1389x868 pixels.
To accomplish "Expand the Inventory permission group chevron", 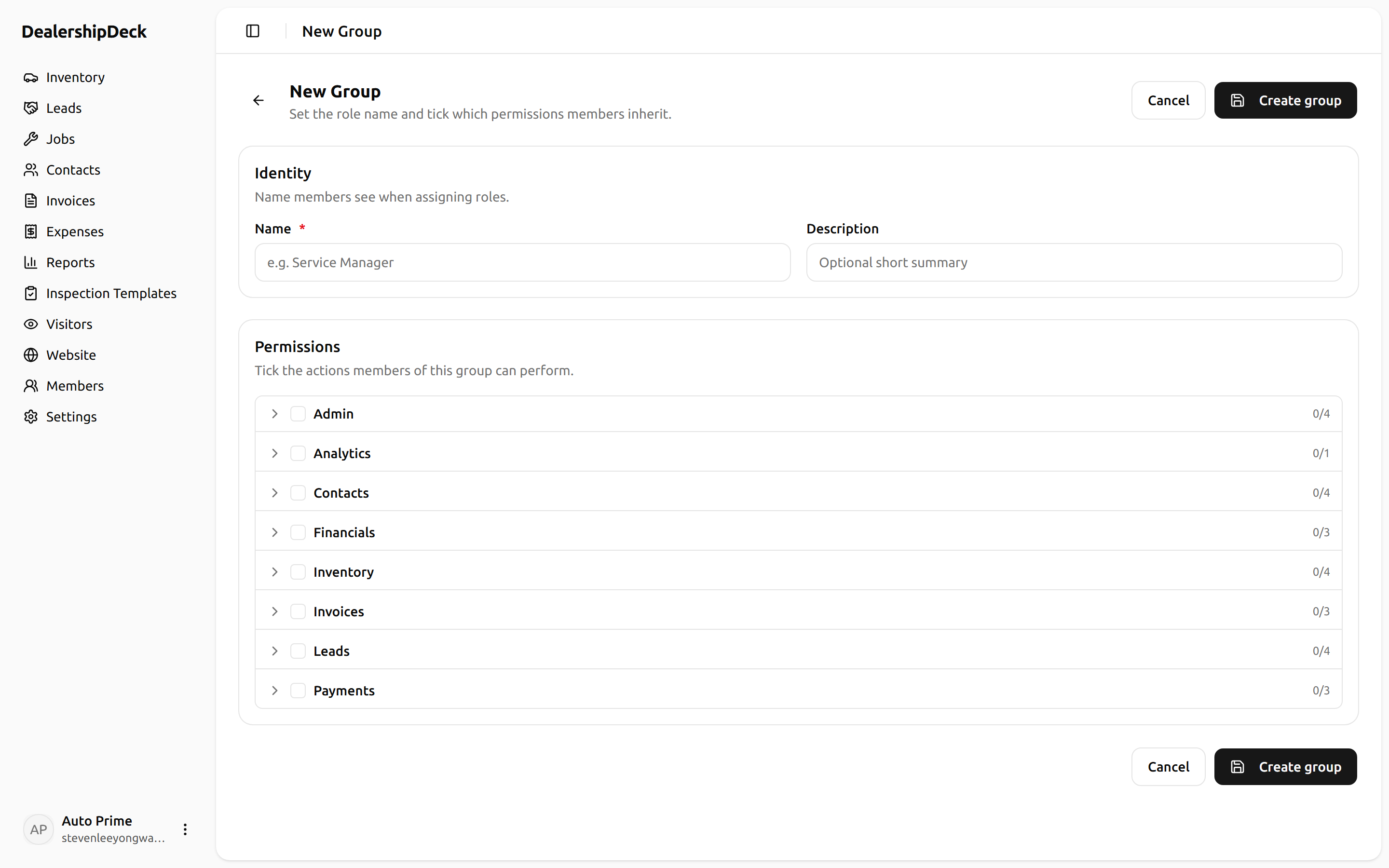I will coord(274,572).
